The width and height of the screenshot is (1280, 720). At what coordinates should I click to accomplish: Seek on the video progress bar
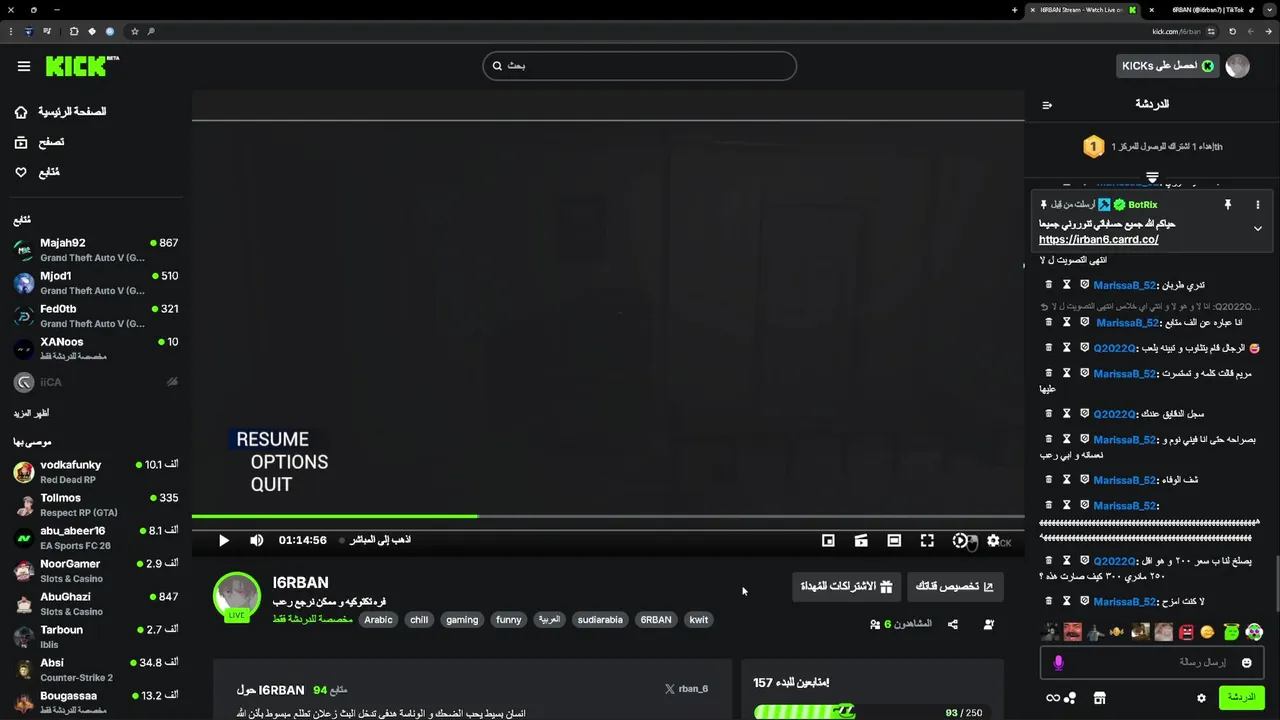coord(608,516)
